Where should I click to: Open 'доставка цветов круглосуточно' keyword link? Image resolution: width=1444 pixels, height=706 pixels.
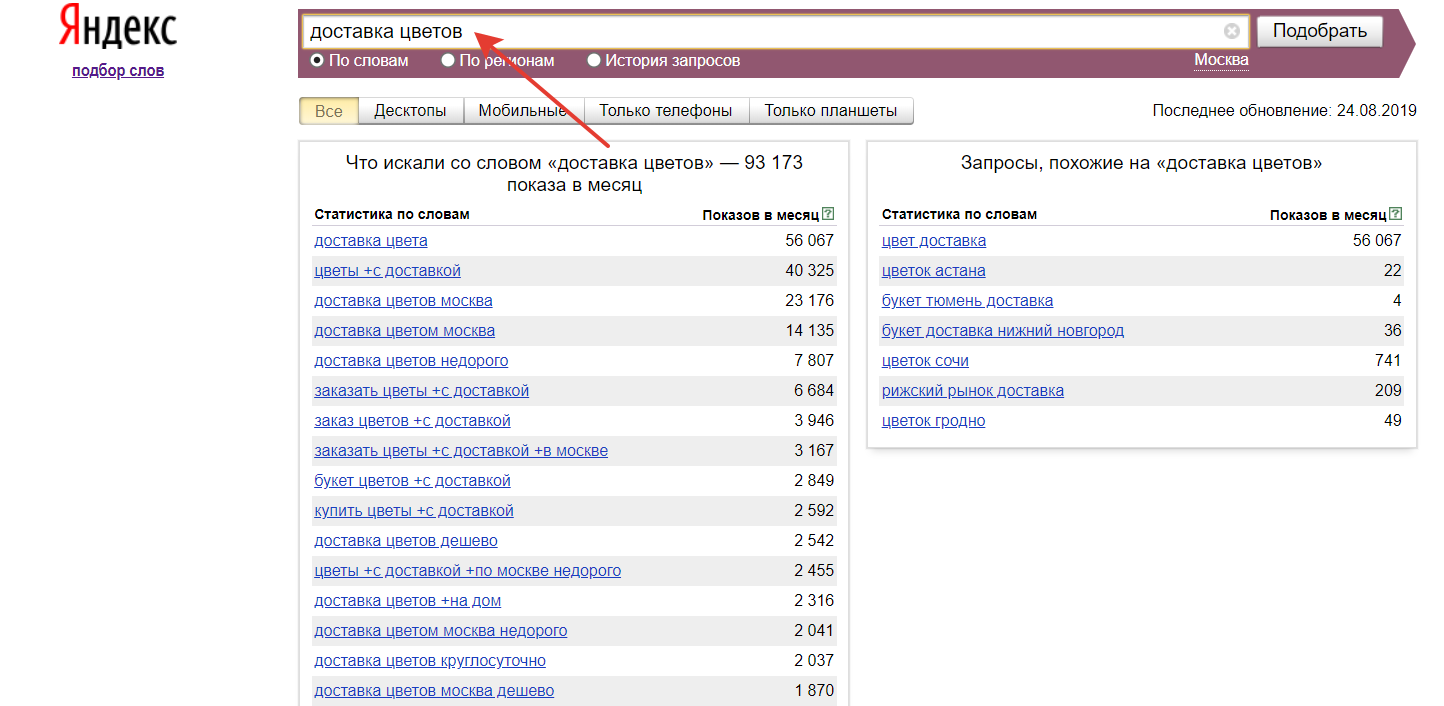pyautogui.click(x=430, y=661)
